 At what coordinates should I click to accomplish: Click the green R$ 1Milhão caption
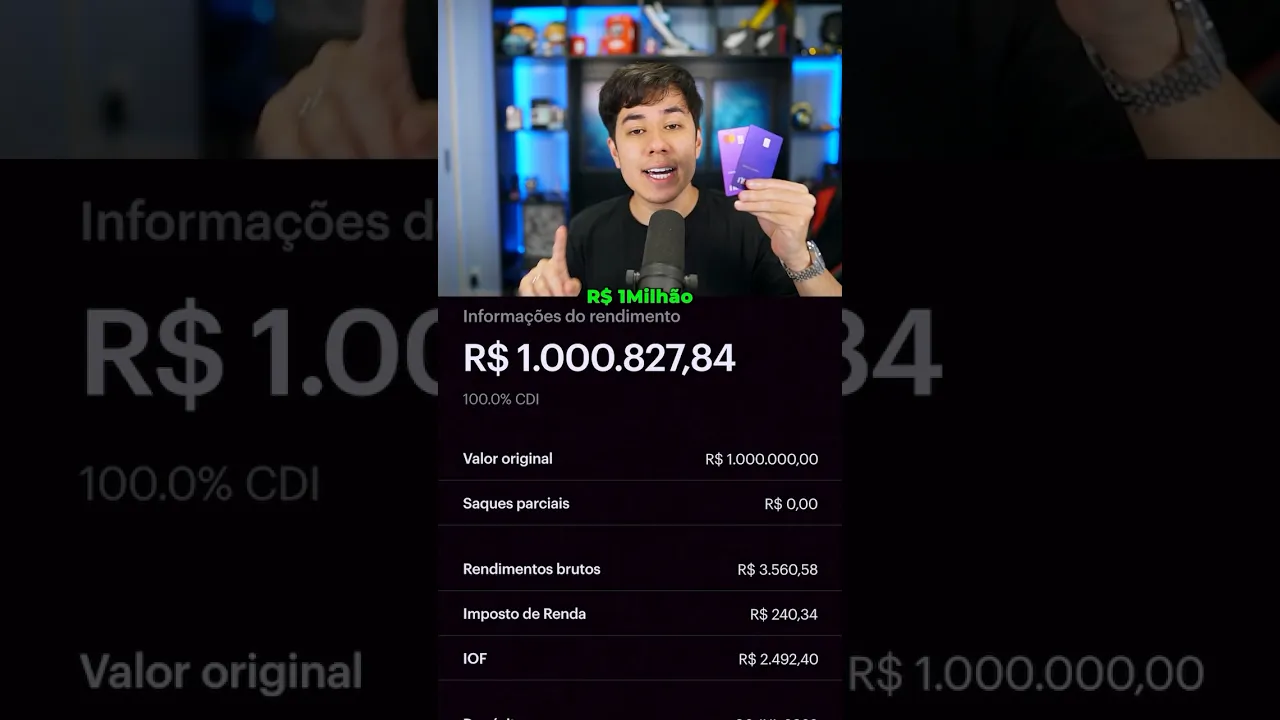coord(639,297)
